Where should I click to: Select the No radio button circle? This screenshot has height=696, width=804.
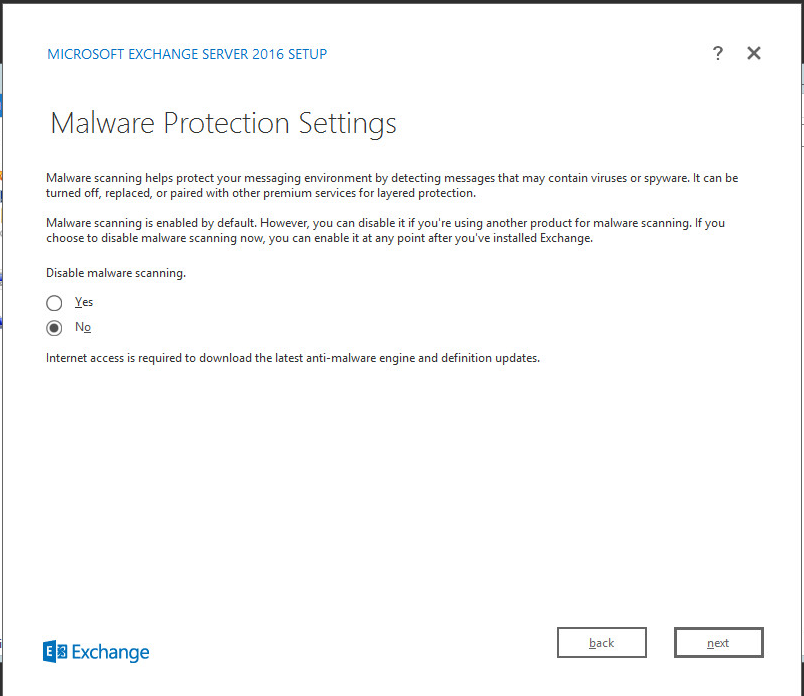point(55,328)
